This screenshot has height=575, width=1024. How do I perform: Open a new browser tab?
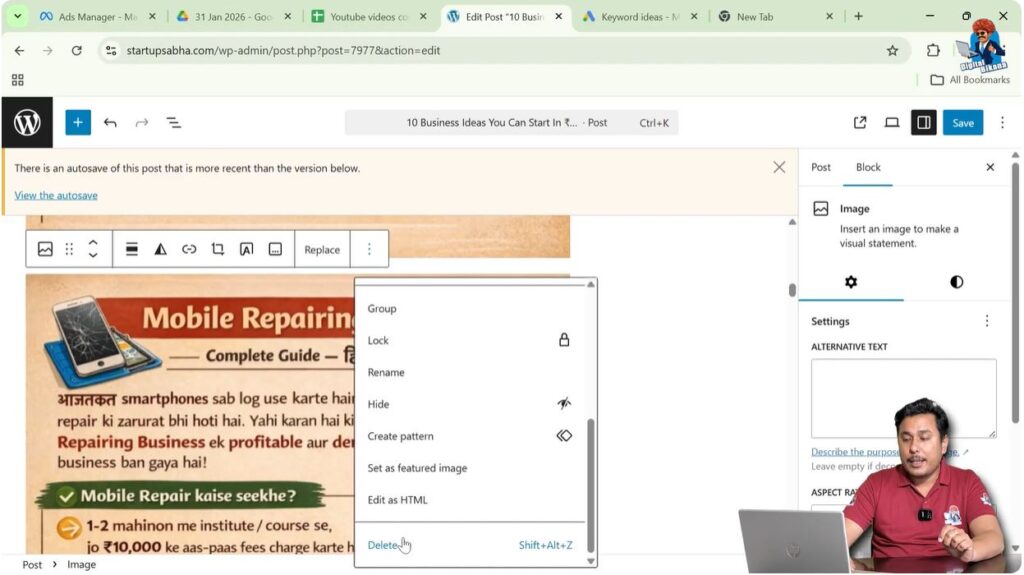858,16
